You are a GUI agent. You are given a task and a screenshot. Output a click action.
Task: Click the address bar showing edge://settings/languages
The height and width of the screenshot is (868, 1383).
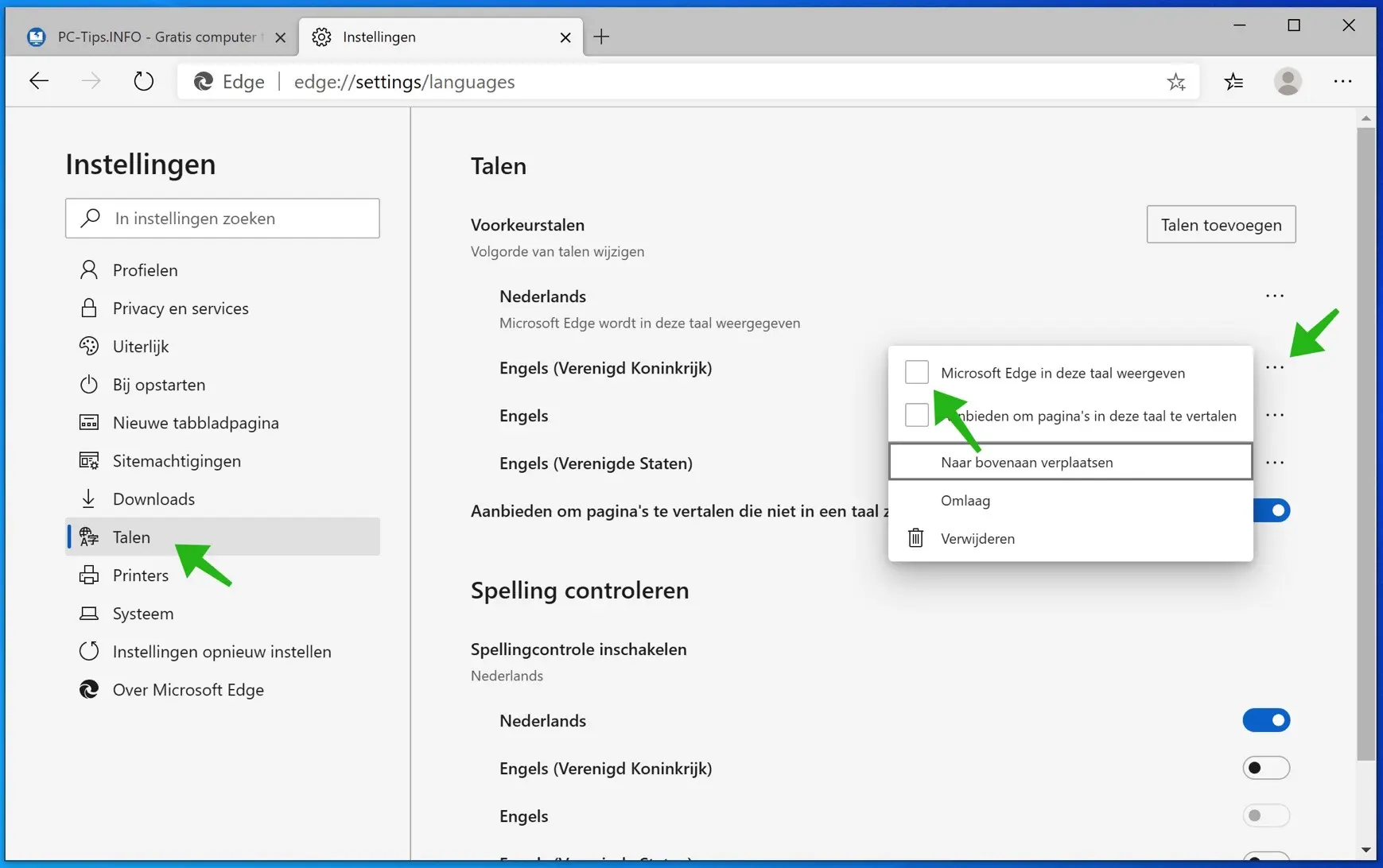pos(688,82)
